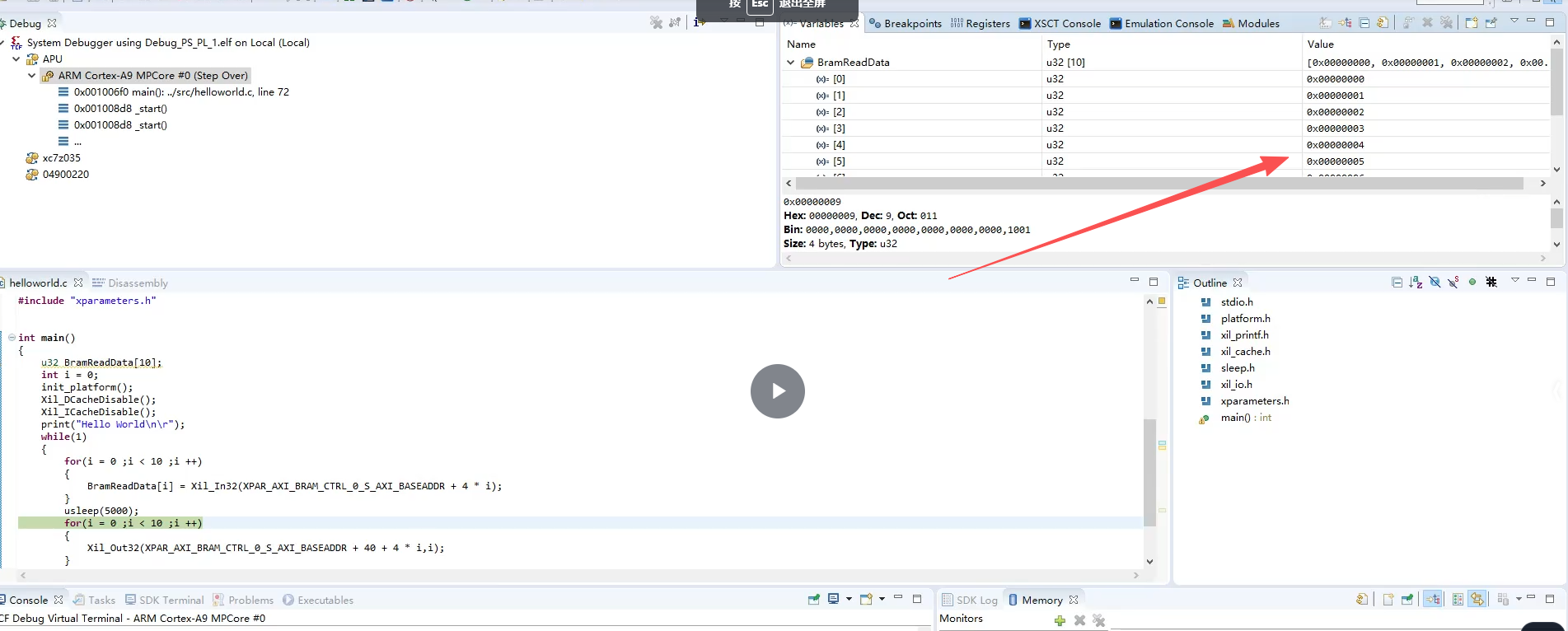Pin the Variables view to debug context

[x=1491, y=23]
